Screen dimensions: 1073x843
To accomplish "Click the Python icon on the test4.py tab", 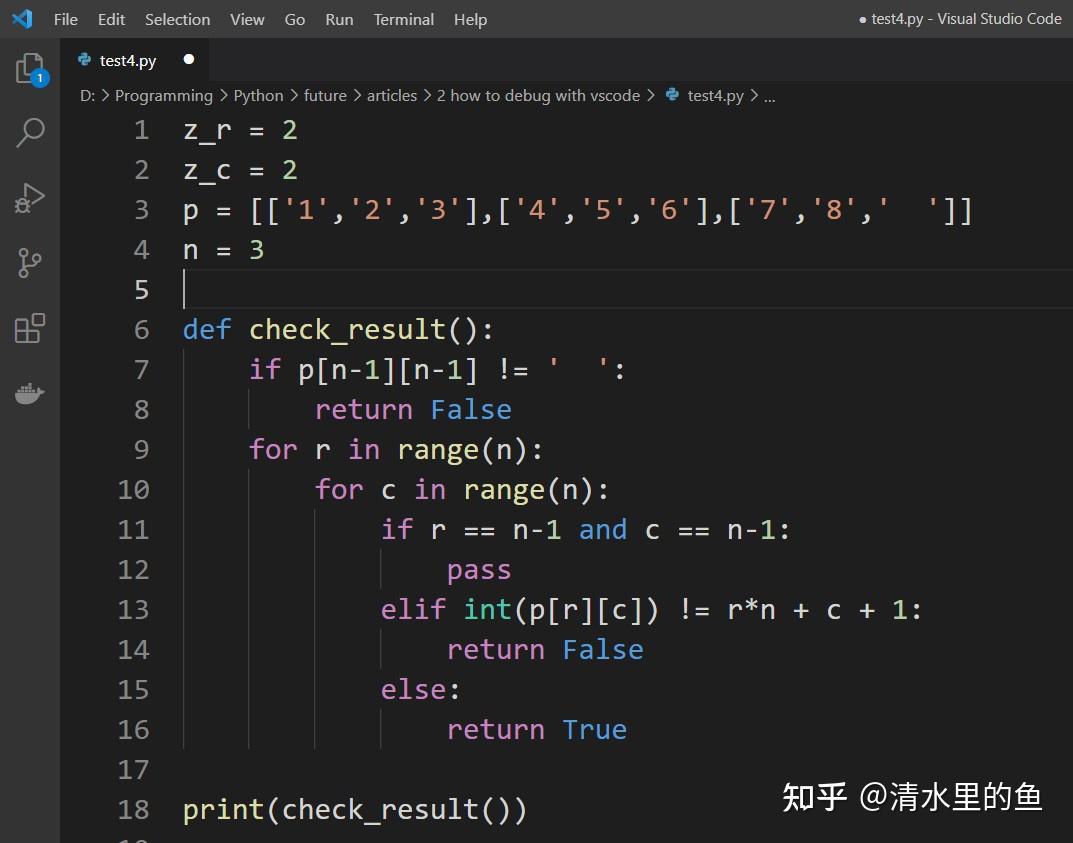I will (x=86, y=60).
